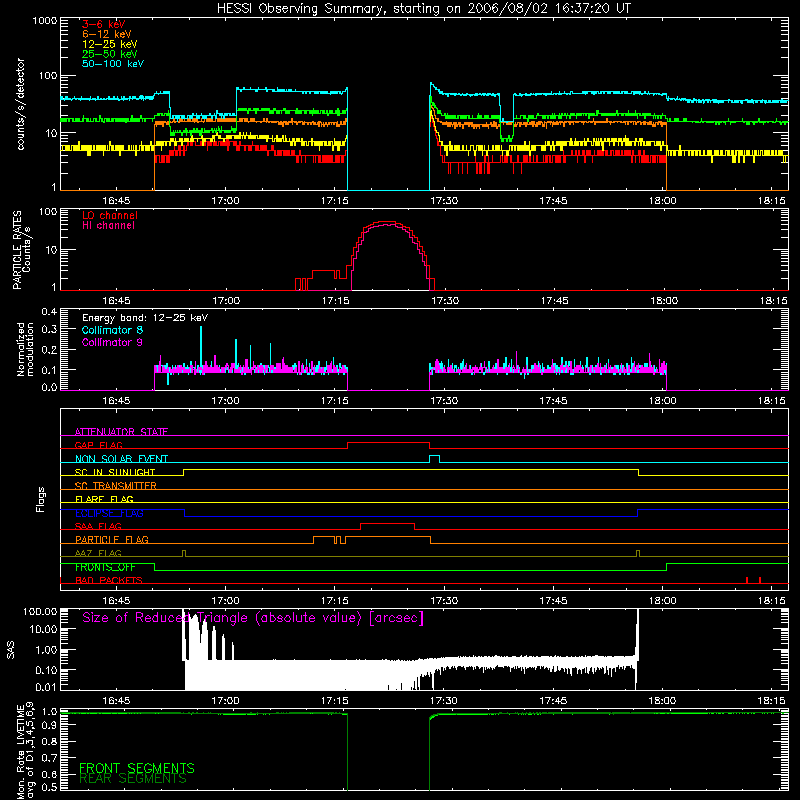Click the tallest Collimator 8 modulation spike

tap(201, 347)
